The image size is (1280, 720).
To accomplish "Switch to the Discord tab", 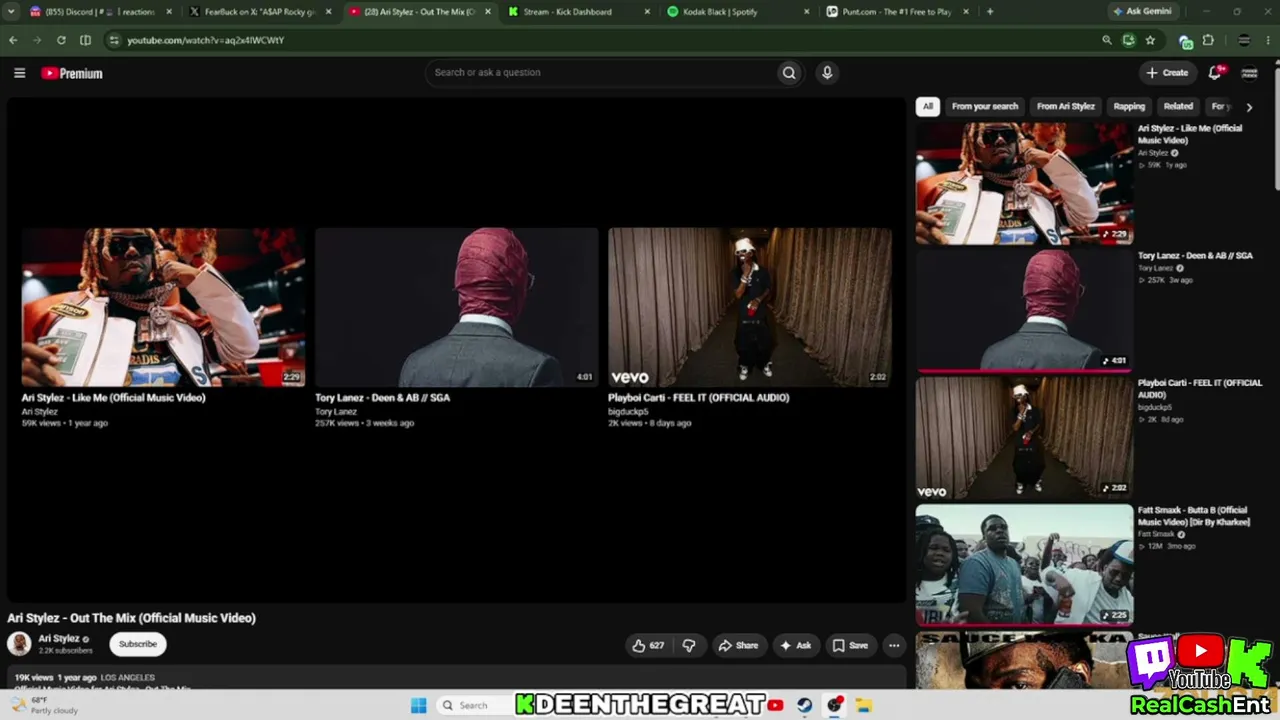I will pyautogui.click(x=100, y=12).
